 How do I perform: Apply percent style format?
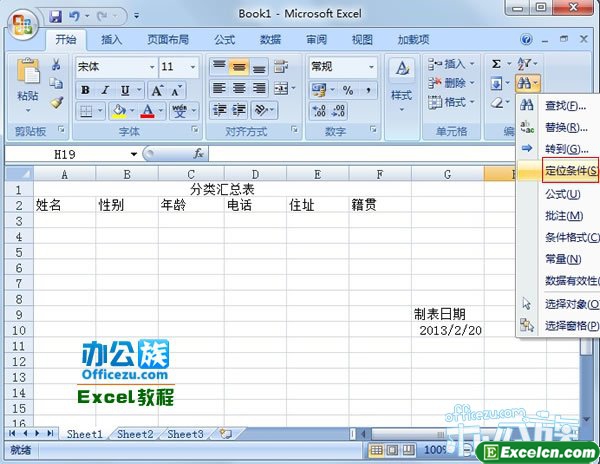coord(348,90)
